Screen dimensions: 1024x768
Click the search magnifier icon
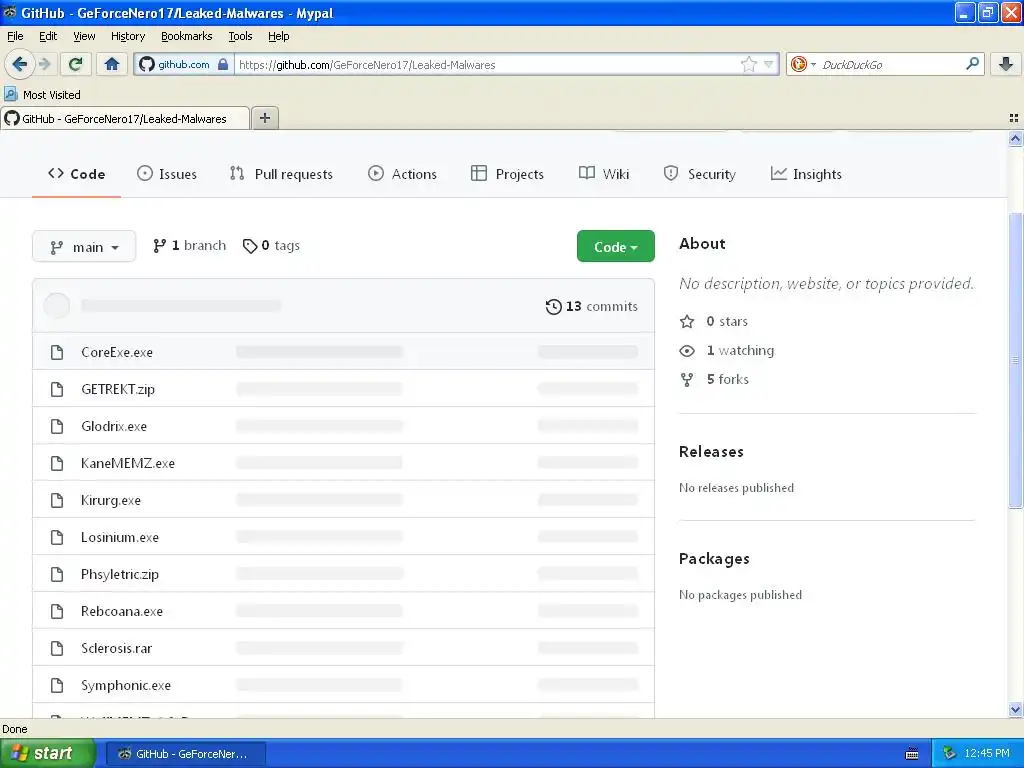pyautogui.click(x=972, y=64)
